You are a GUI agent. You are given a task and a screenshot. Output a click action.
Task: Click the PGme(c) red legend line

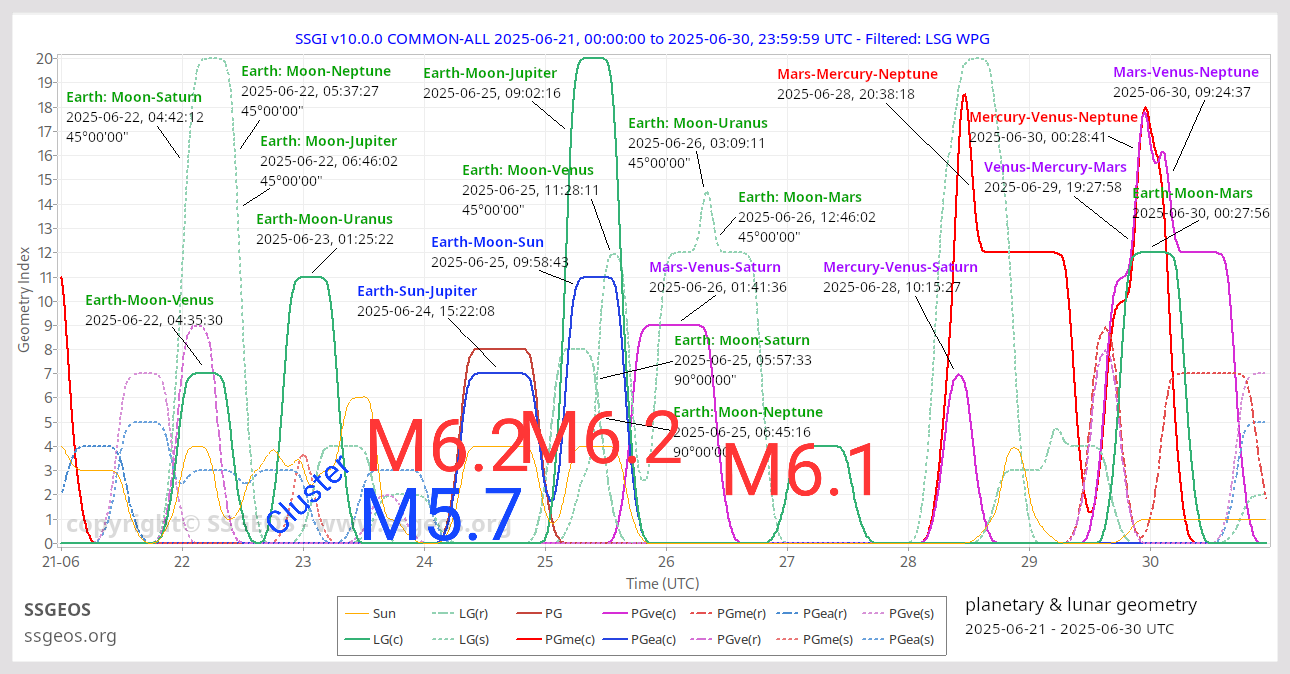528,640
